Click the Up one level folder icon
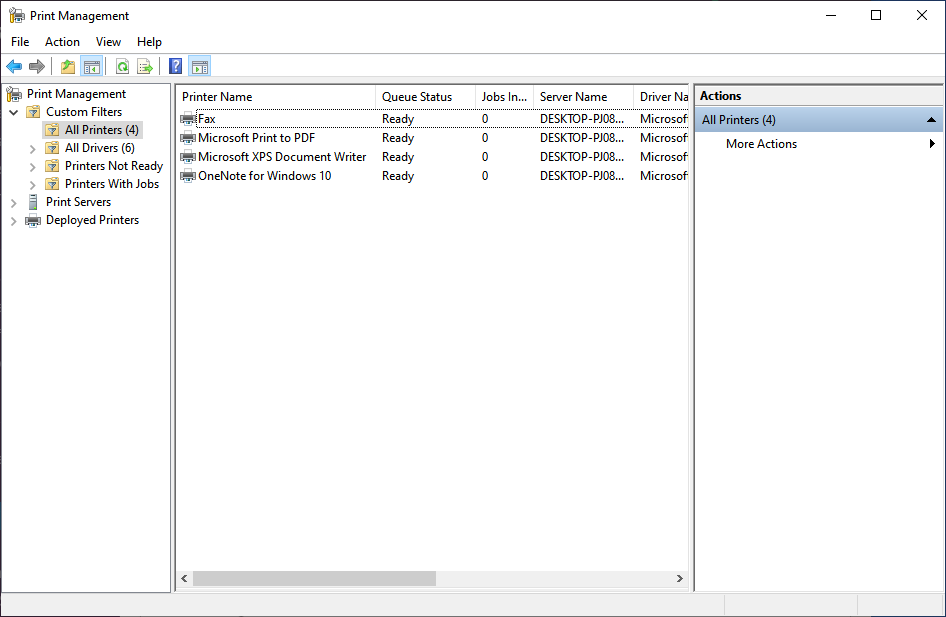The height and width of the screenshot is (617, 946). point(68,66)
